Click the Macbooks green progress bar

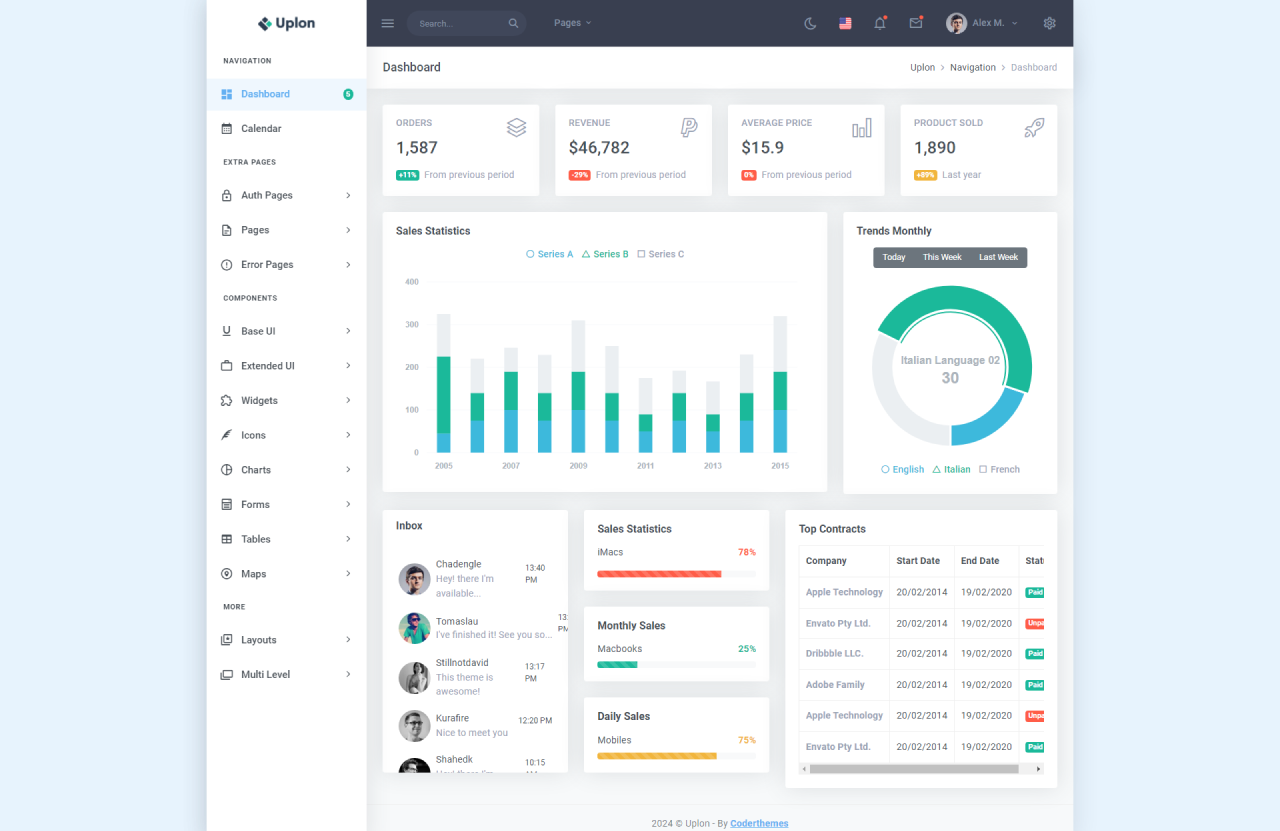[x=617, y=665]
